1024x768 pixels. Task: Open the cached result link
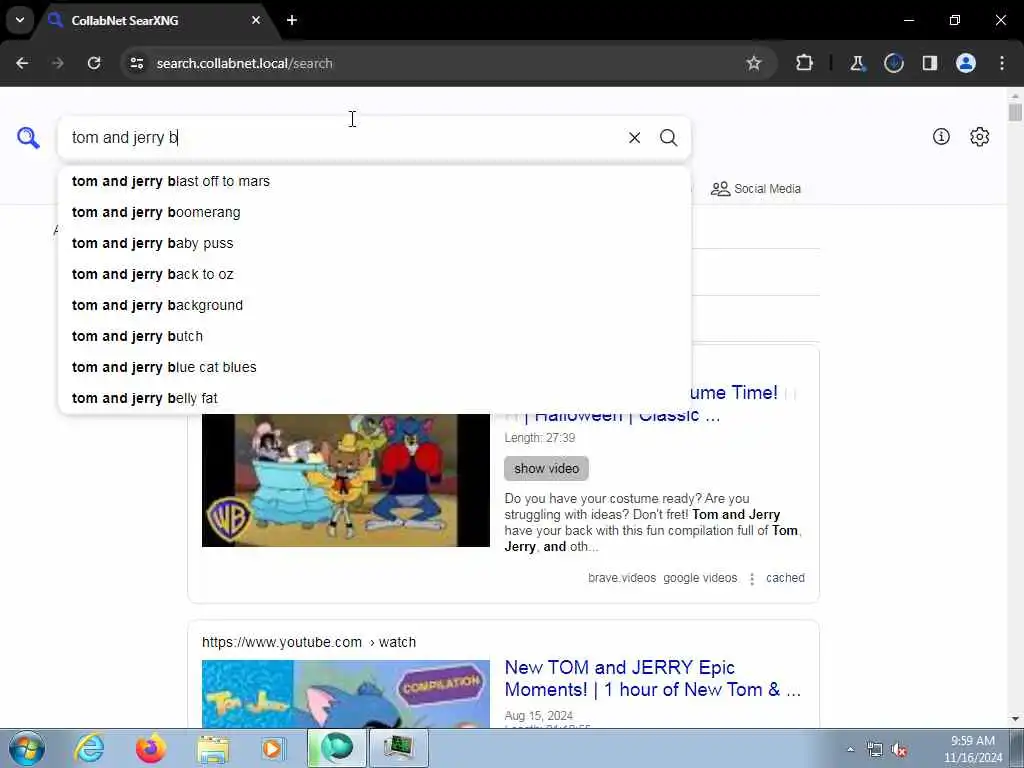pos(785,578)
